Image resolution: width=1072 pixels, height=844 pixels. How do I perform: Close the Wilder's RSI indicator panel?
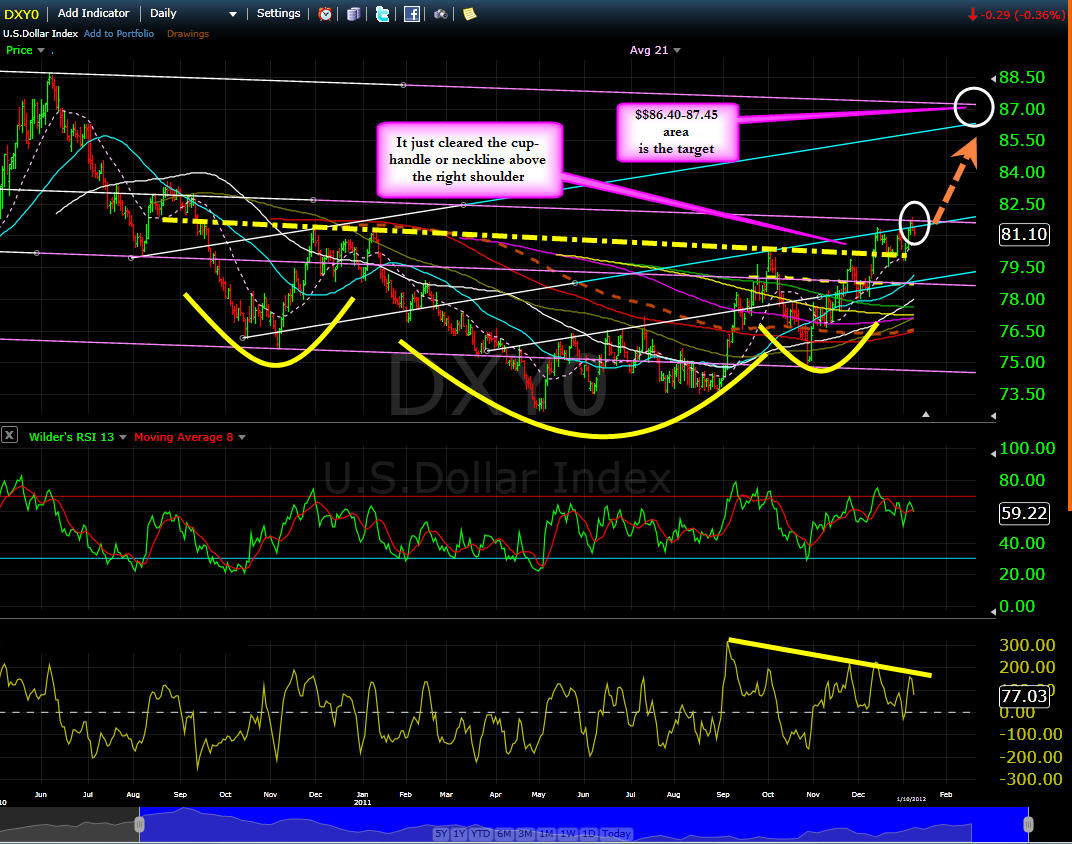click(10, 435)
